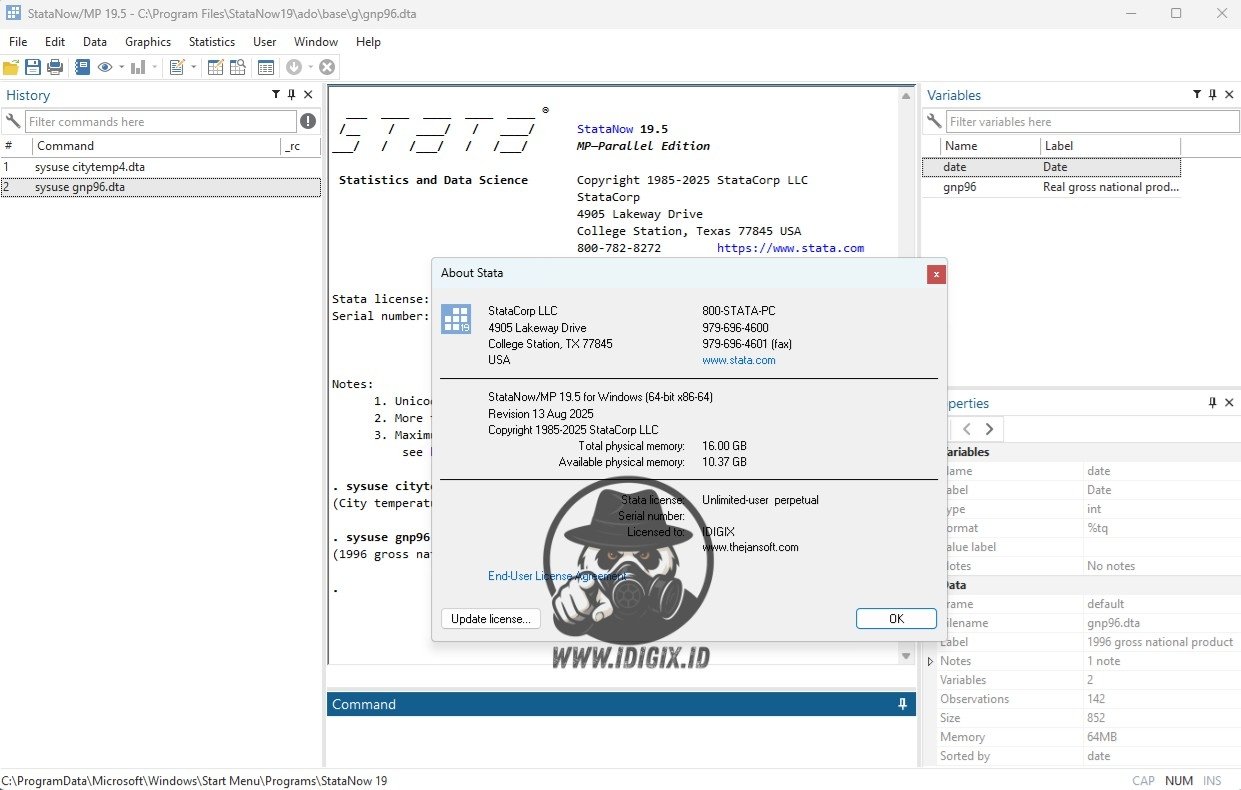Click the Results window vertical scrollbar

[x=907, y=375]
